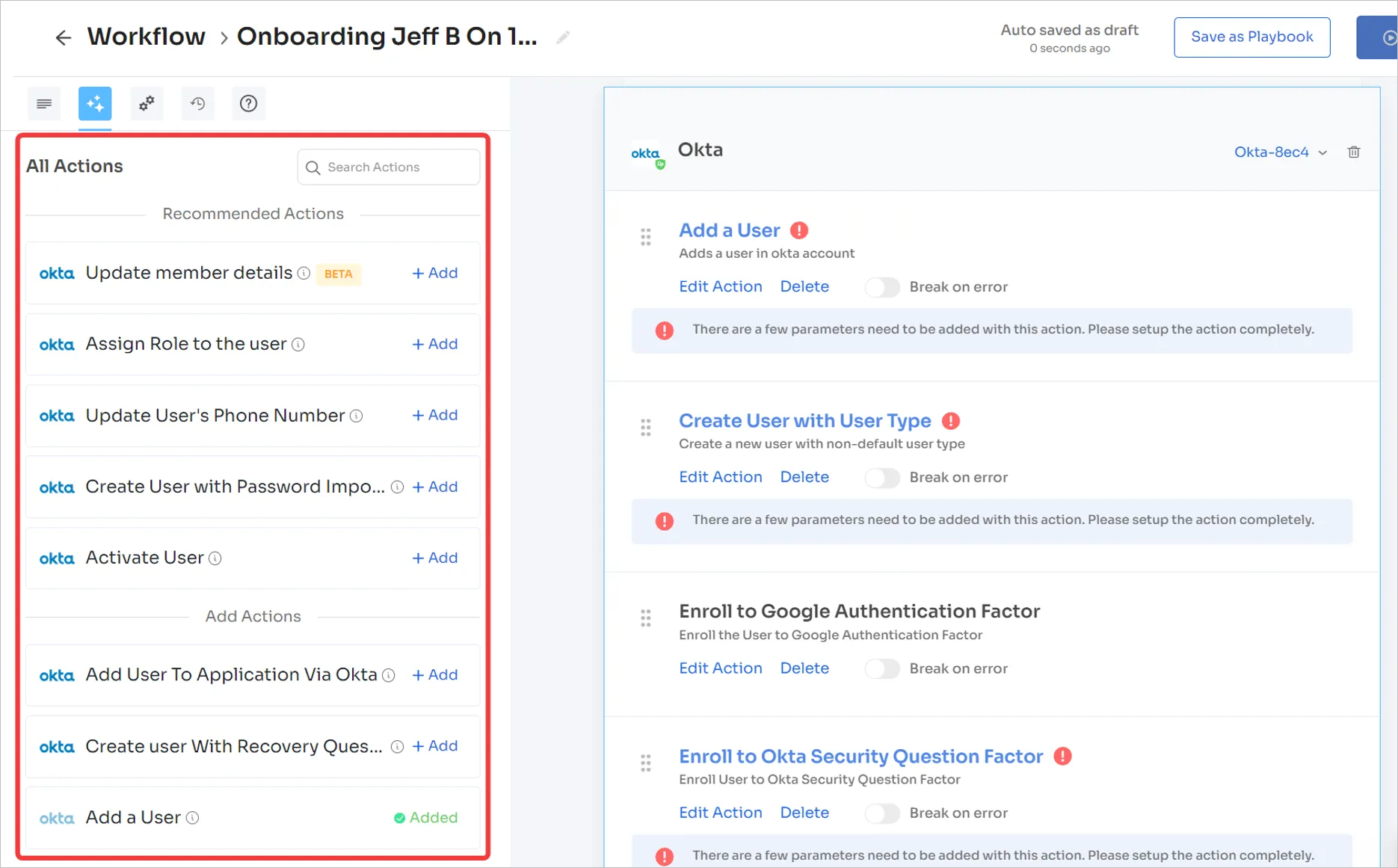1398x868 pixels.
Task: Click Delete for Add a User
Action: coord(804,286)
